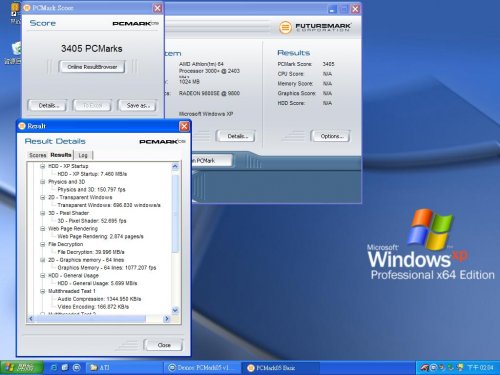This screenshot has width=500, height=375.
Task: Open Internet Explorer from the quick launch
Action: click(x=54, y=368)
